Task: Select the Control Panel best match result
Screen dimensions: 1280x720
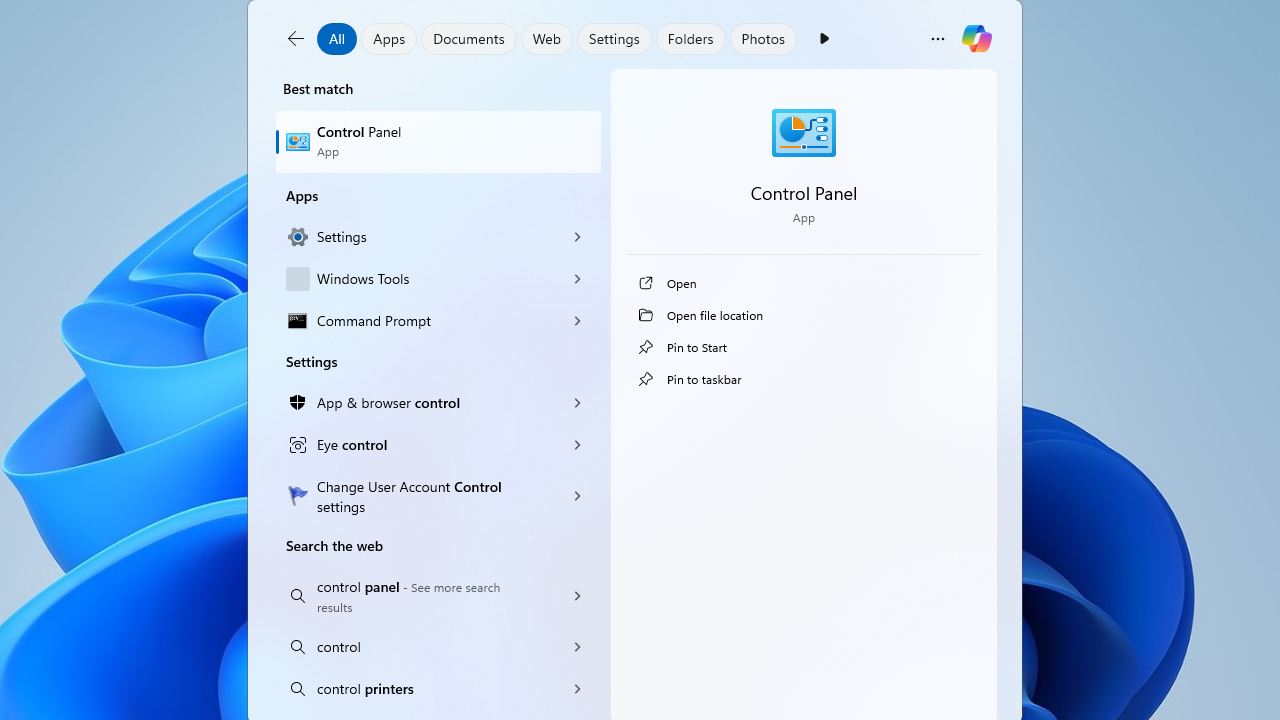Action: pos(438,141)
